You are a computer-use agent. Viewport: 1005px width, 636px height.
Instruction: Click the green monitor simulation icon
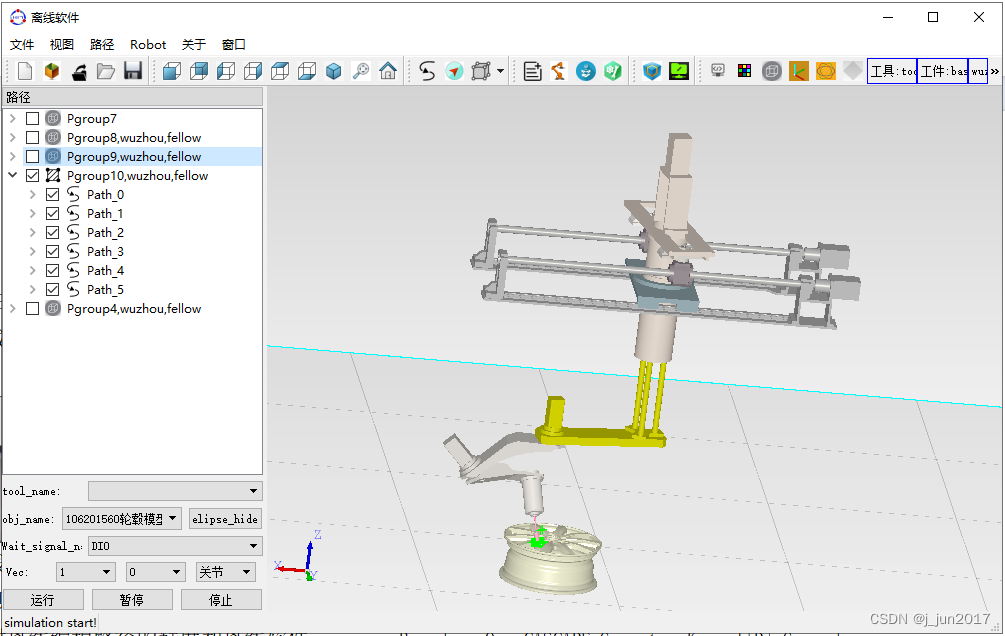coord(679,71)
